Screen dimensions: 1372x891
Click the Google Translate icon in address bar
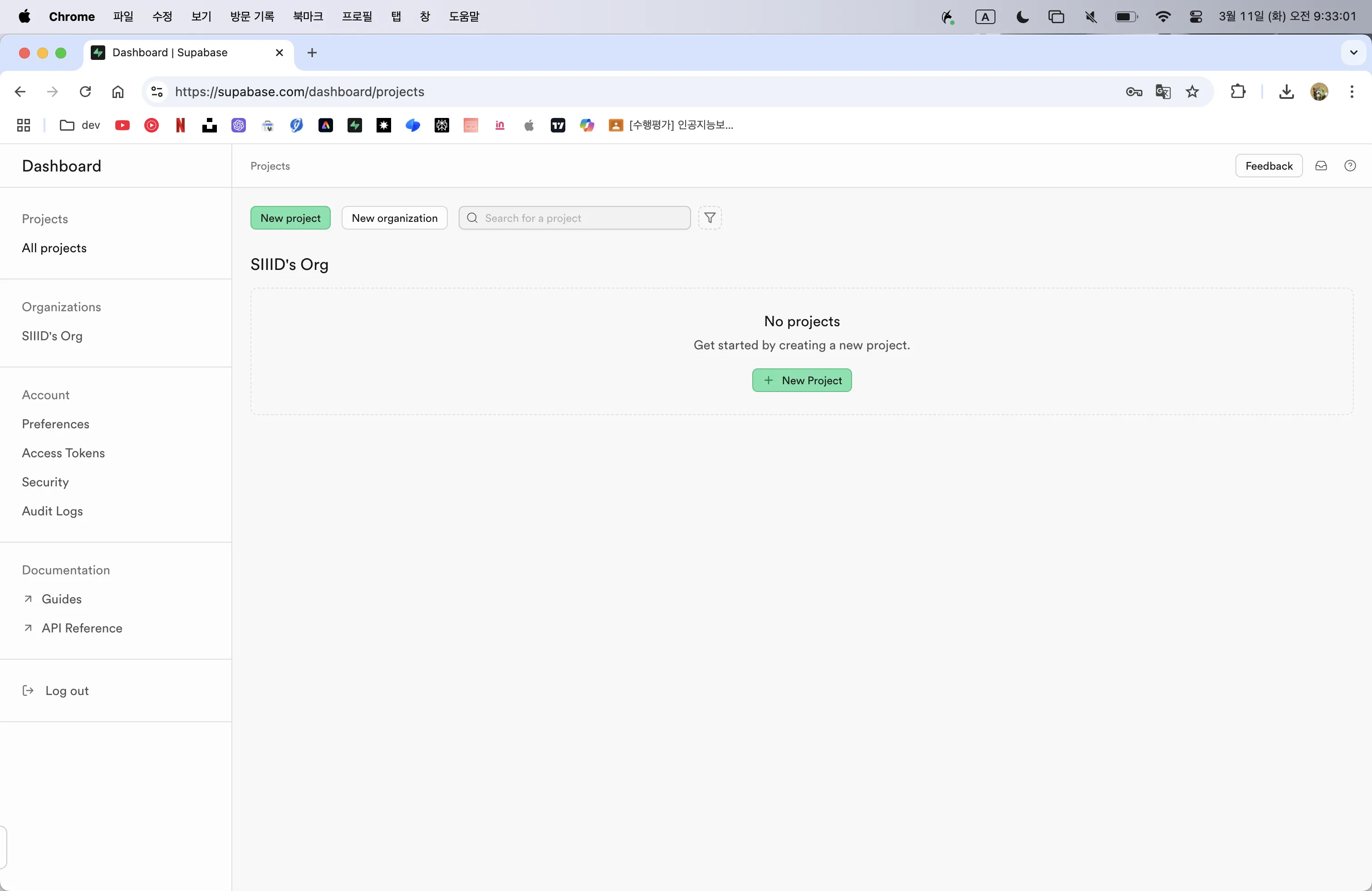1163,92
